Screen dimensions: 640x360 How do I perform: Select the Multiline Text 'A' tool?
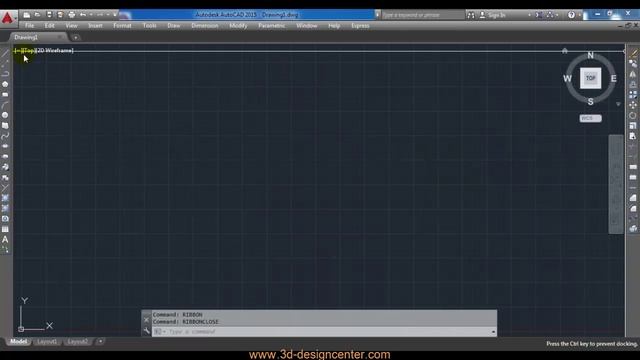click(5, 240)
